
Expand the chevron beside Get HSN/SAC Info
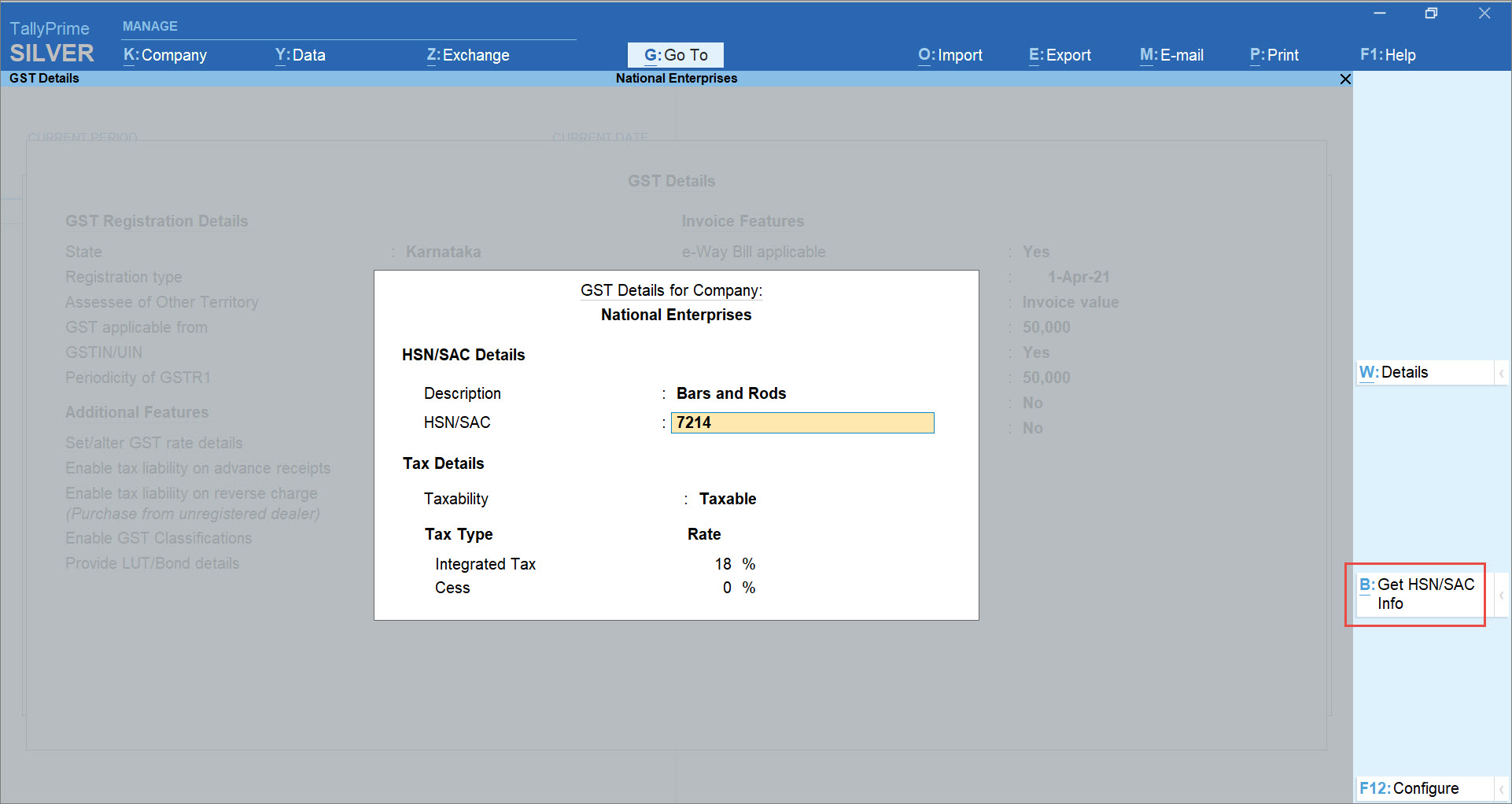pos(1502,595)
